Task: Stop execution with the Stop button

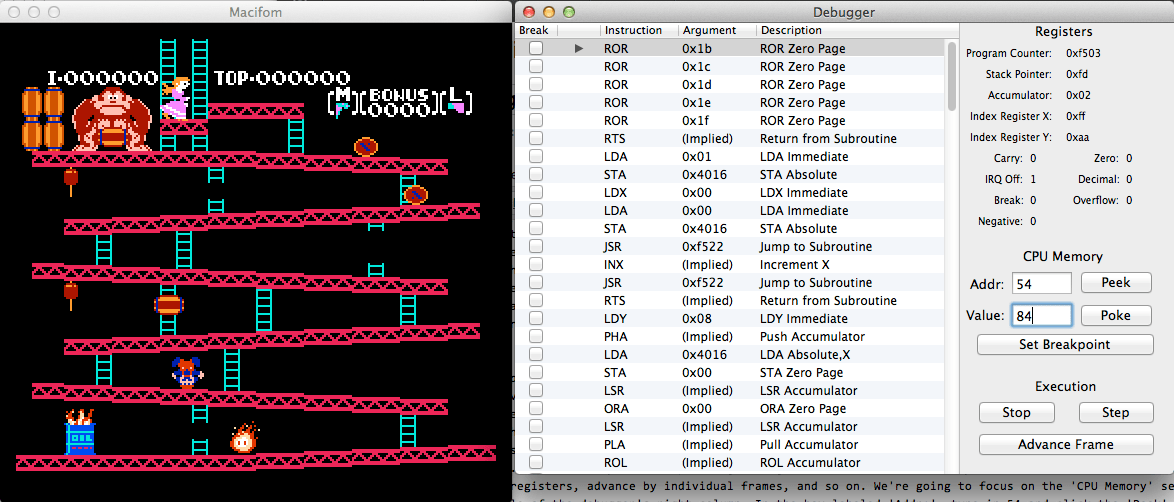Action: pos(1016,413)
